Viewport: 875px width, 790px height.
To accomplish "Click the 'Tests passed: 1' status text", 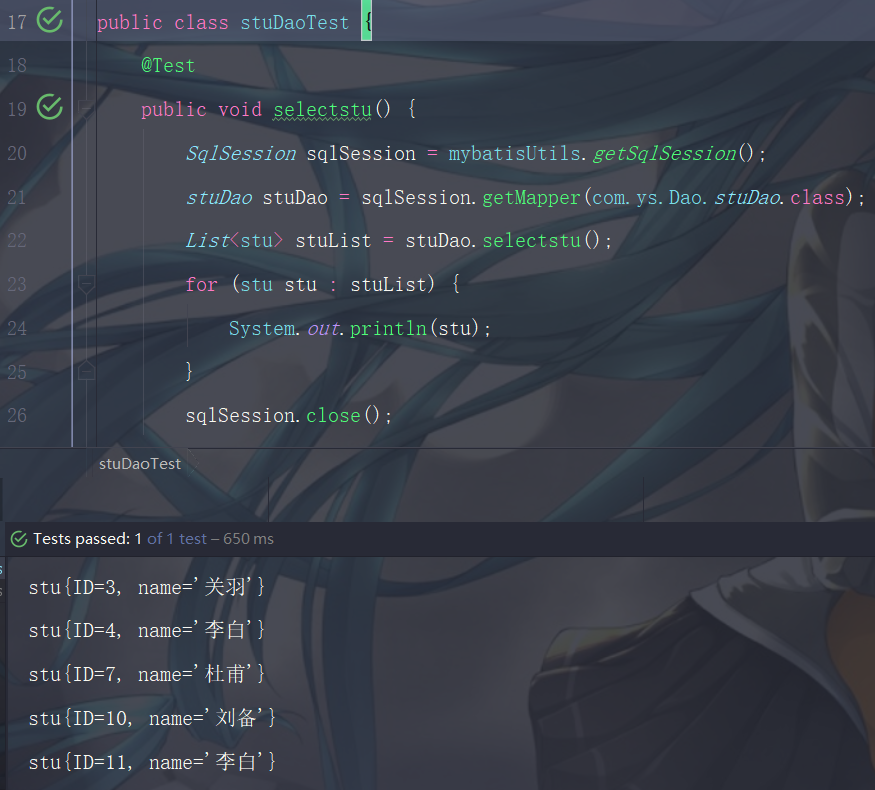I will coord(87,539).
